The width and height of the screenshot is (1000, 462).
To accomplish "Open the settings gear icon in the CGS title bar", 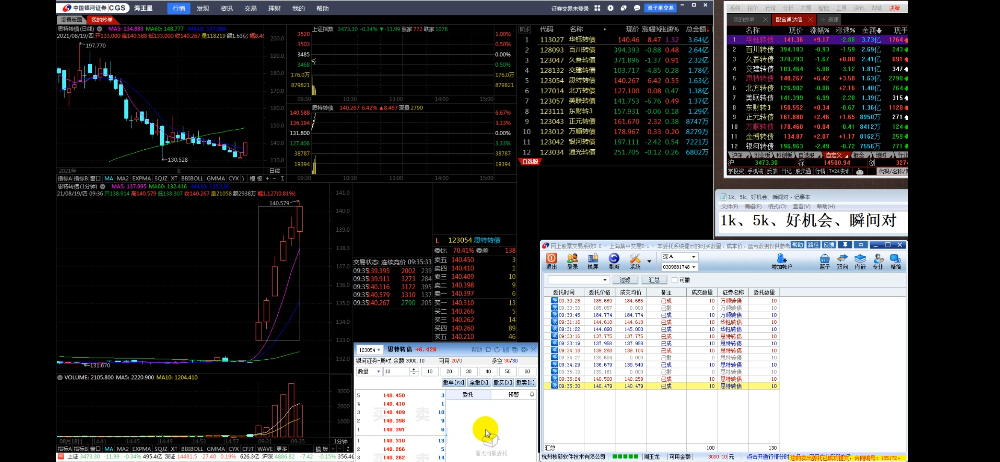I will point(610,8).
